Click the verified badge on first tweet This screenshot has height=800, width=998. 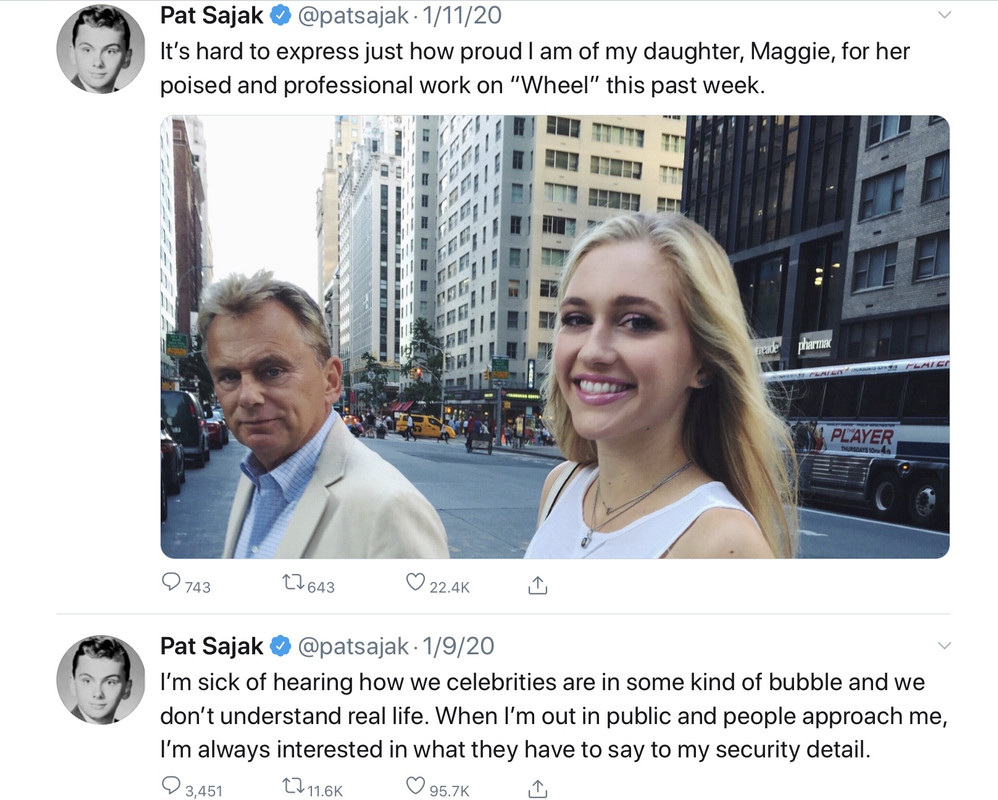pyautogui.click(x=281, y=16)
